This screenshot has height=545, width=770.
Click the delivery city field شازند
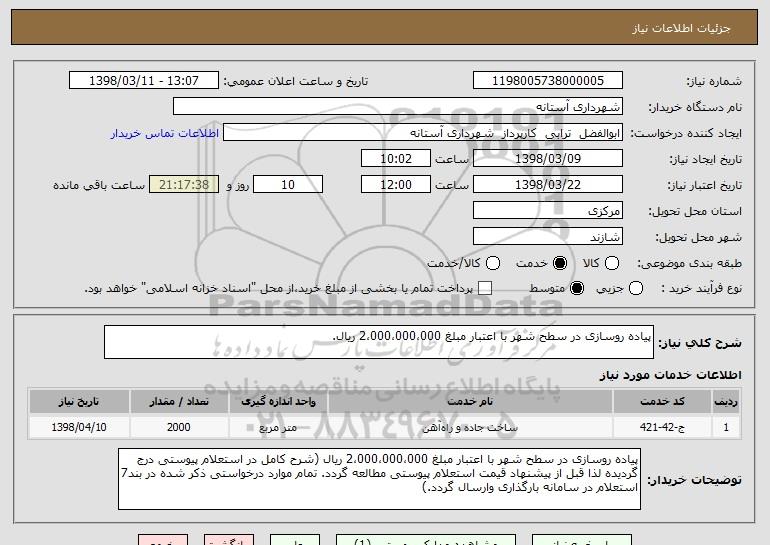548,237
